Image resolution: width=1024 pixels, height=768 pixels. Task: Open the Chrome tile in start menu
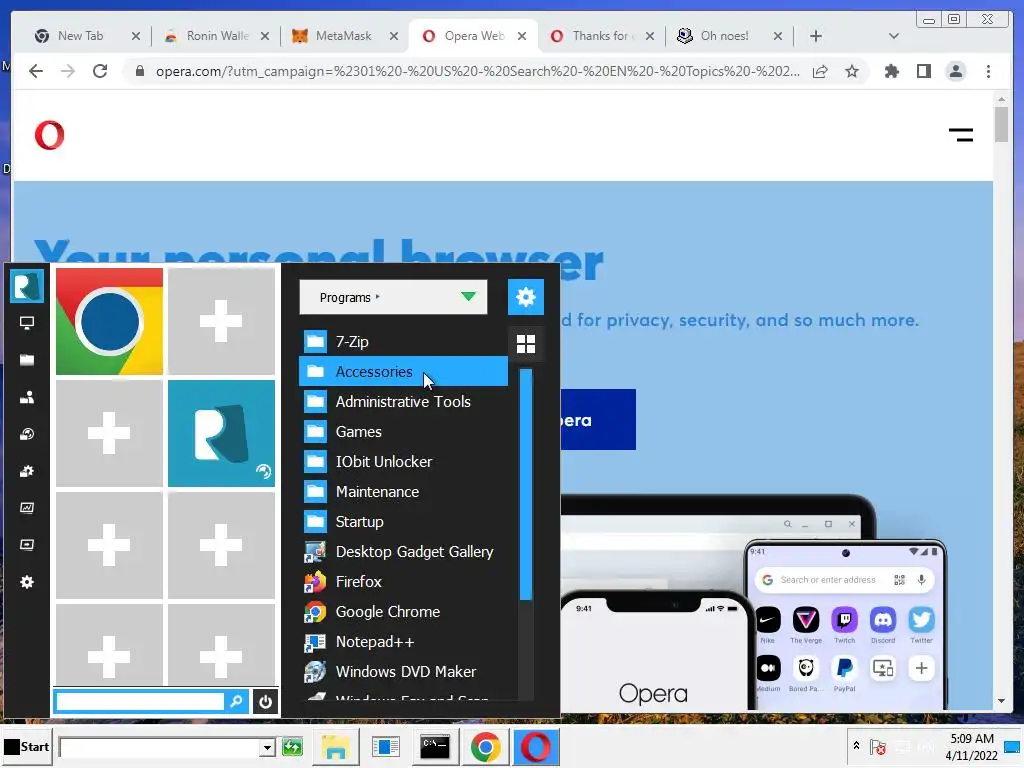coord(109,321)
